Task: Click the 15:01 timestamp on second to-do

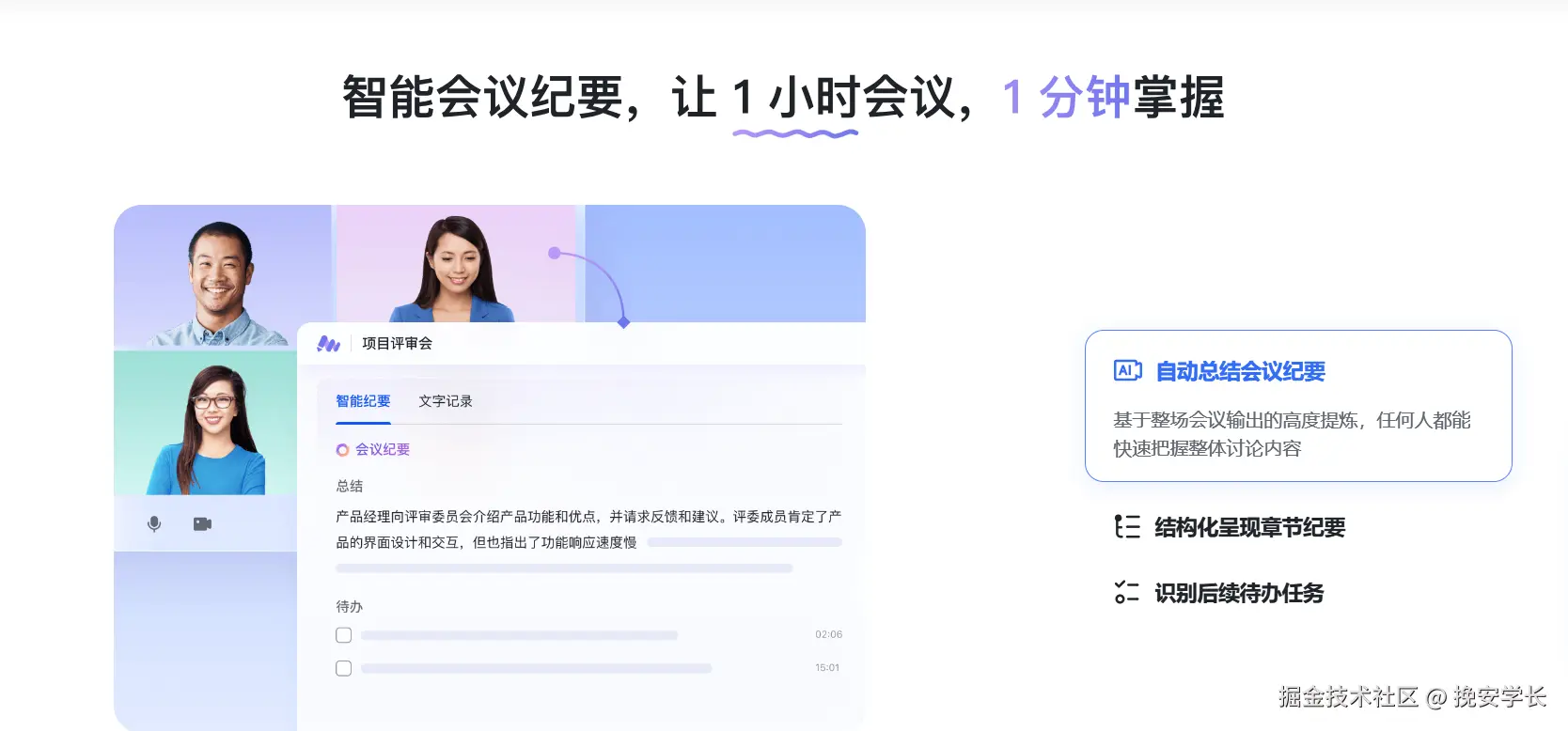Action: pos(827,668)
